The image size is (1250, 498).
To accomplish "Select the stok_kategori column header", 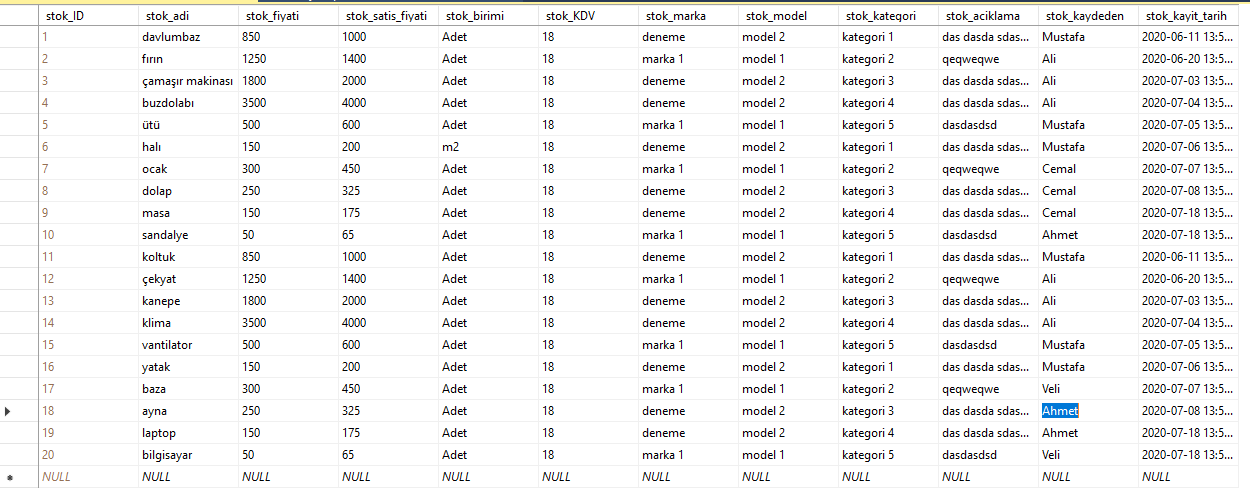I will click(888, 16).
